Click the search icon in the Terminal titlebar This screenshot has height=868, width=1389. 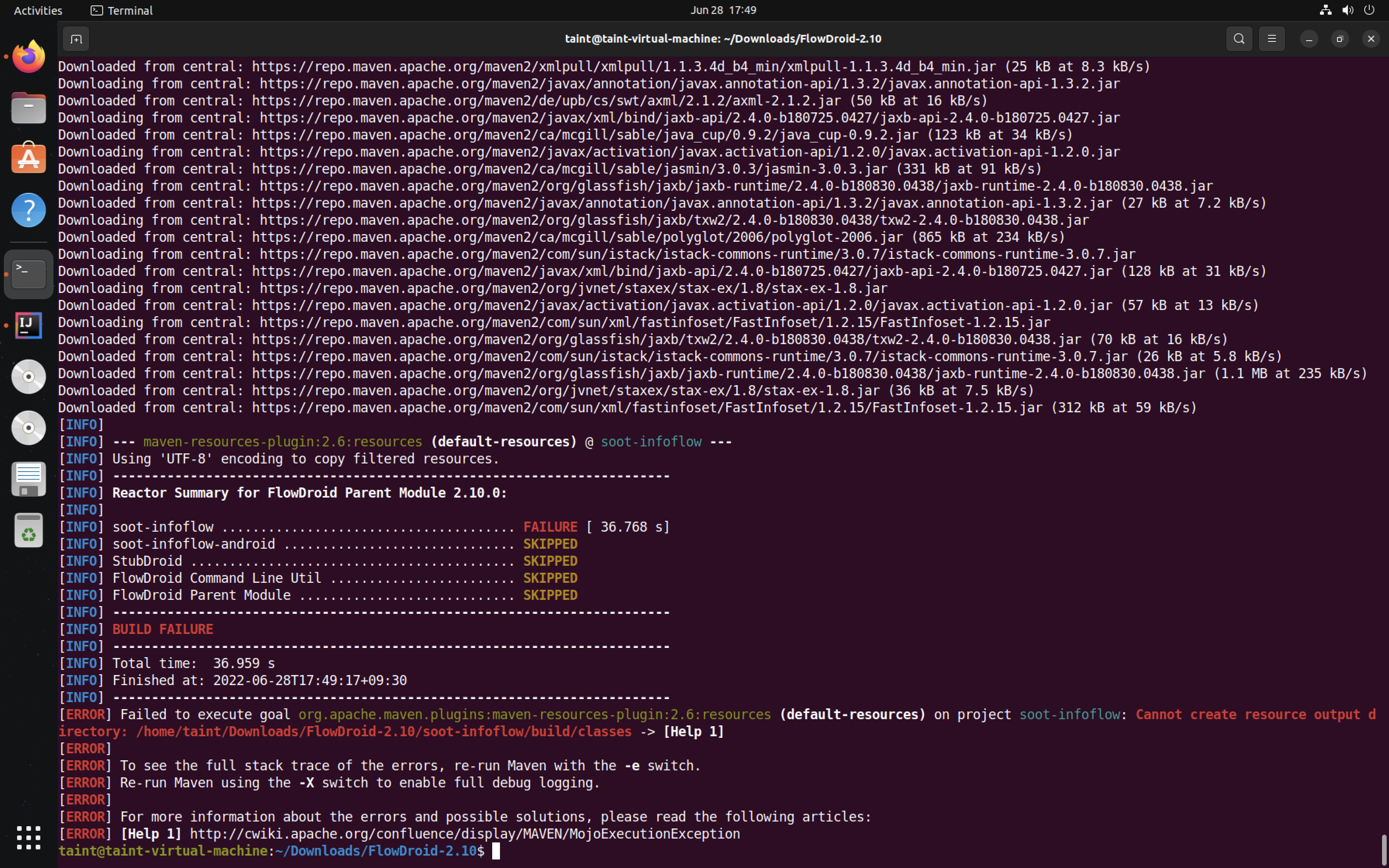click(1239, 38)
